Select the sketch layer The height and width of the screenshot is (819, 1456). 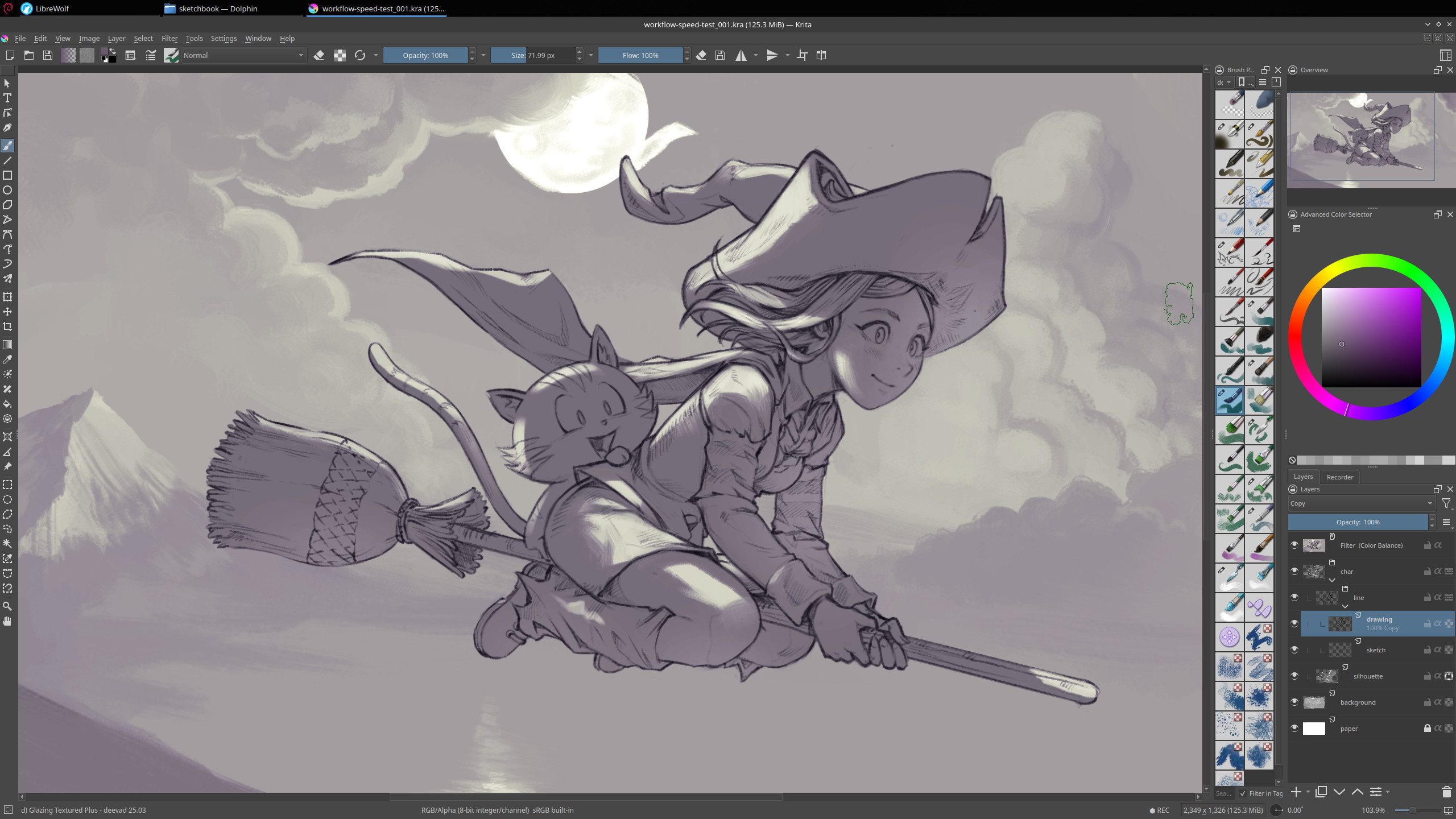[1375, 650]
